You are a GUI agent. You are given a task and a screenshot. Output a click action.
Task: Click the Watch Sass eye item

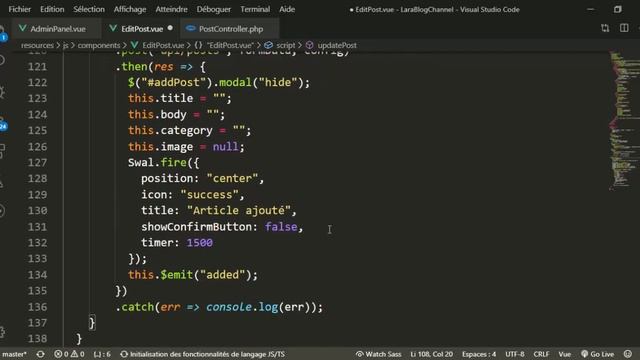pyautogui.click(x=378, y=354)
